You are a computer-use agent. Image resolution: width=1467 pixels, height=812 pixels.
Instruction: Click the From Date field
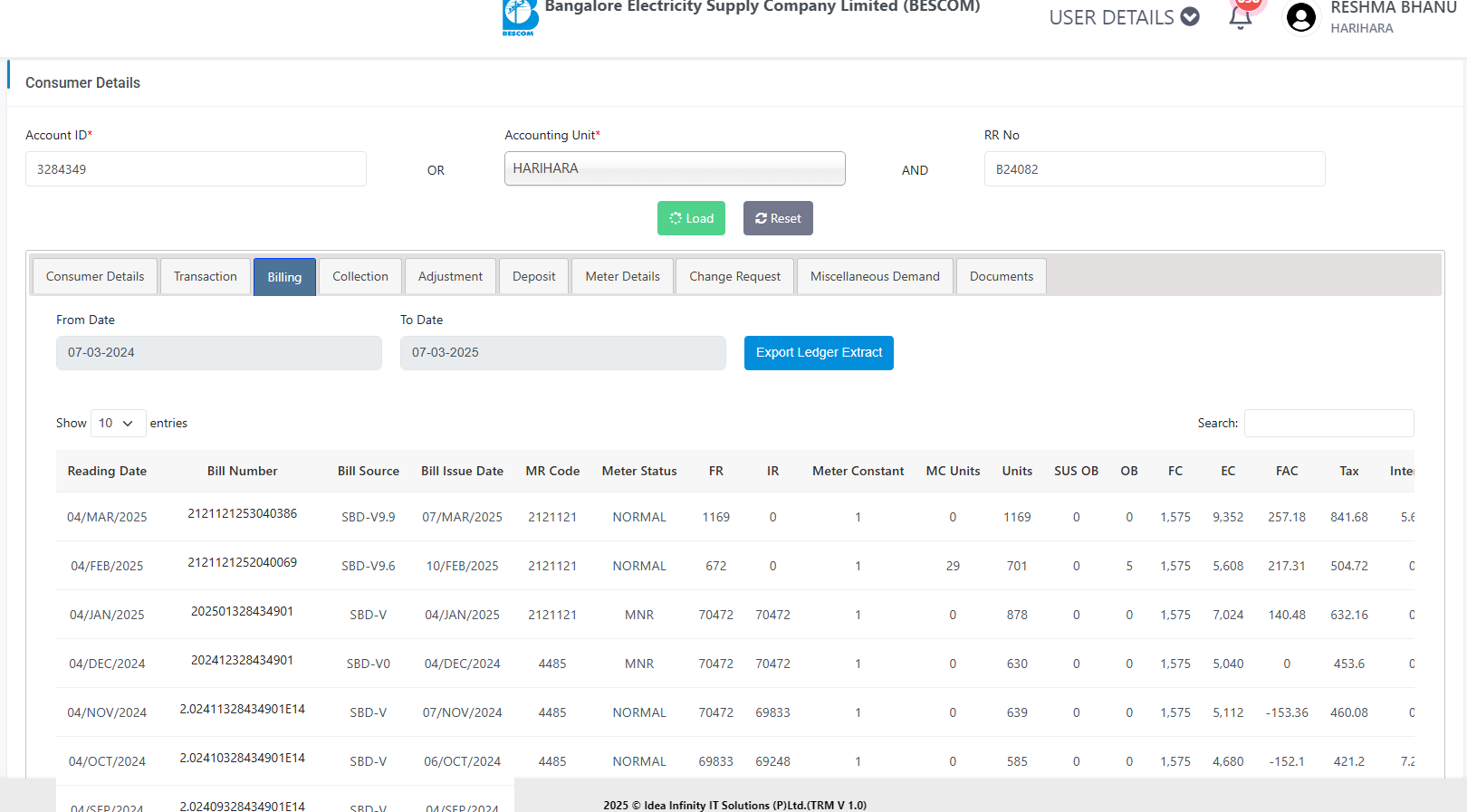tap(219, 353)
